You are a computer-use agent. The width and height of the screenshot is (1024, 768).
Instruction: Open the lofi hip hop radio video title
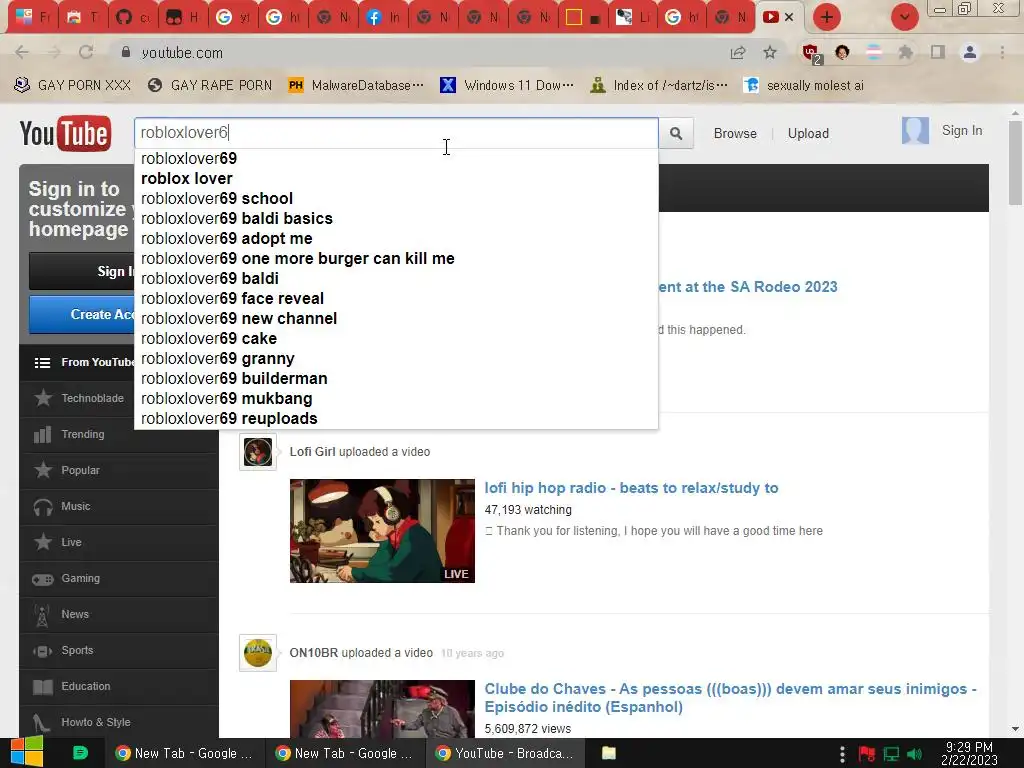click(631, 488)
